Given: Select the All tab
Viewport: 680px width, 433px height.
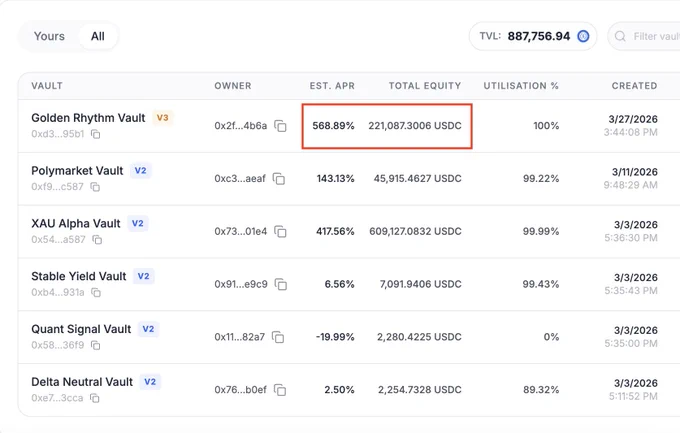Looking at the screenshot, I should 98,36.
